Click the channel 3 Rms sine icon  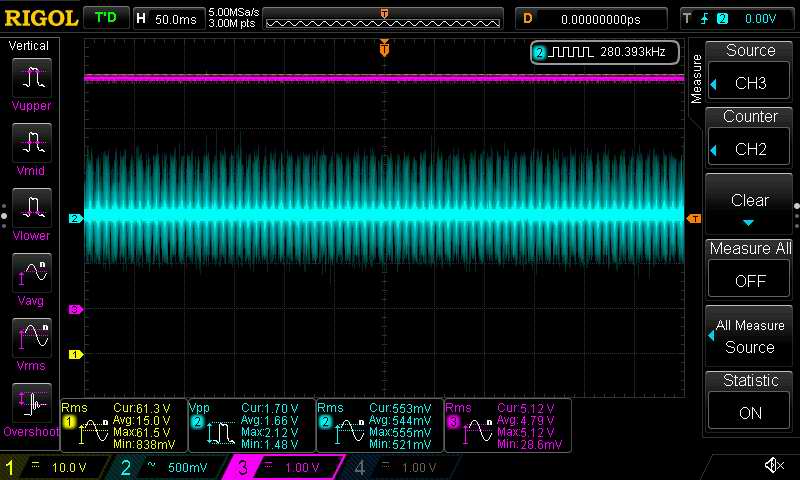[x=477, y=431]
